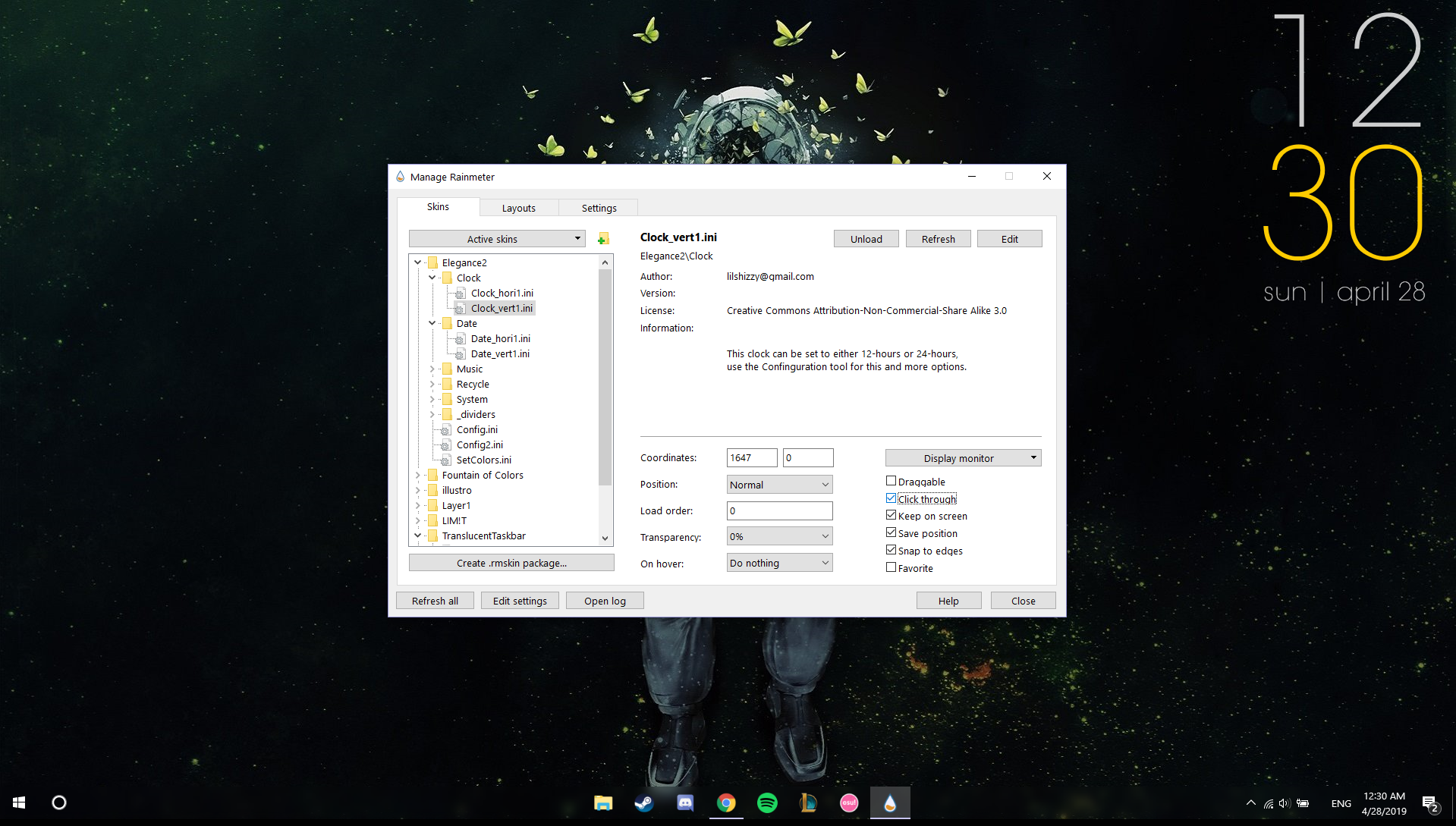
Task: Click the Refresh all button
Action: [434, 600]
